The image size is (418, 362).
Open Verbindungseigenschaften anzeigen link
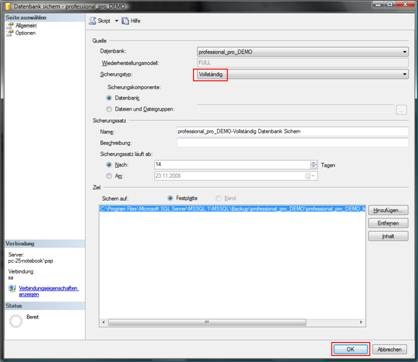pyautogui.click(x=49, y=291)
